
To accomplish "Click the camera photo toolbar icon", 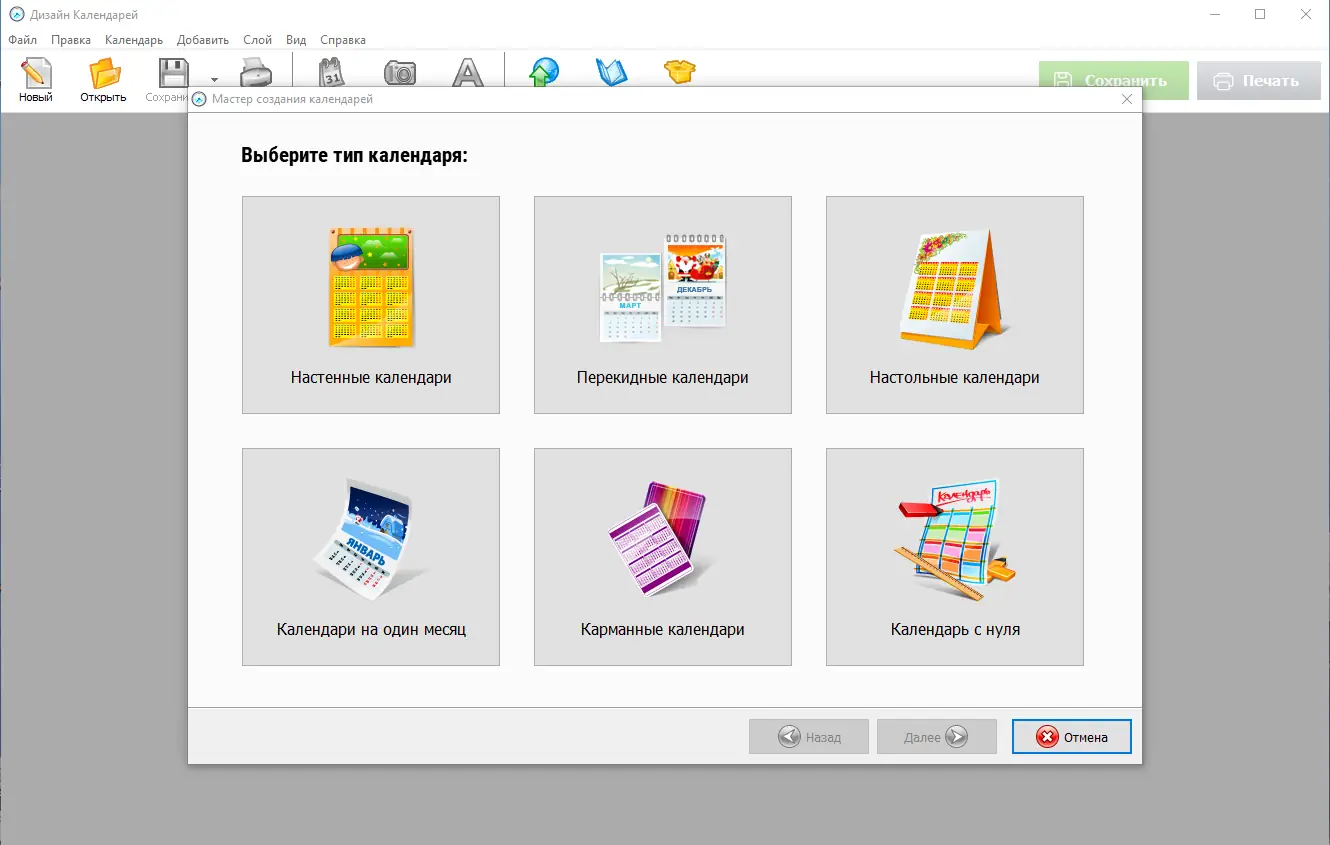I will click(400, 73).
